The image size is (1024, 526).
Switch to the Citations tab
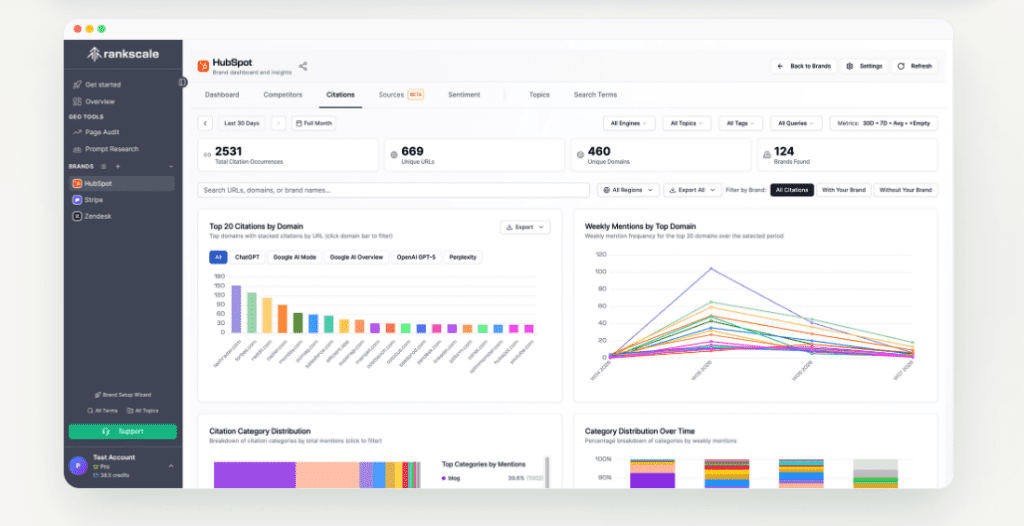340,95
